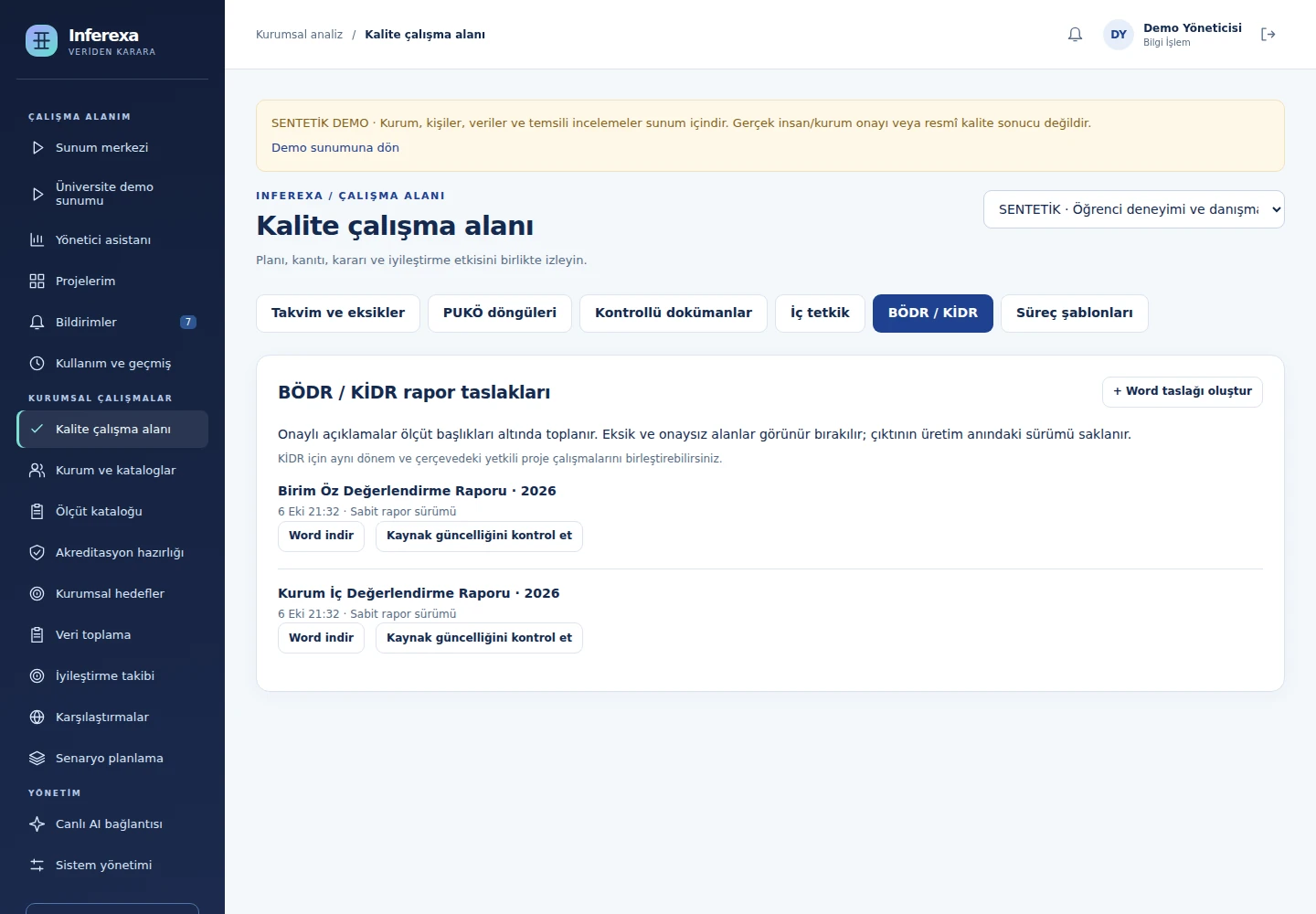Click the shield icon for Akreditasyon hazırlığı

37,553
